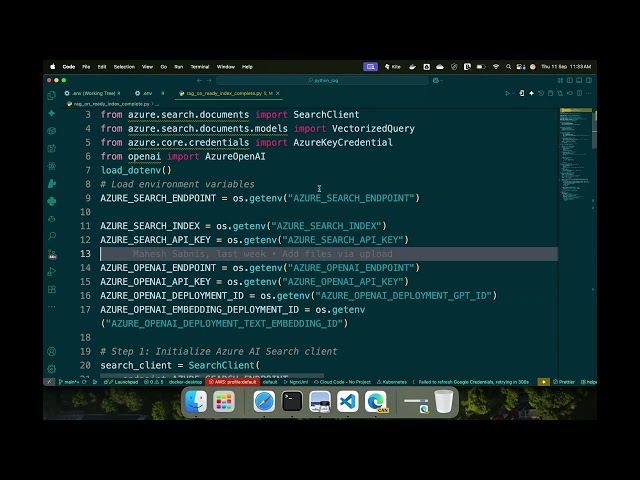Open Source Control view in activity bar

[x=52, y=254]
